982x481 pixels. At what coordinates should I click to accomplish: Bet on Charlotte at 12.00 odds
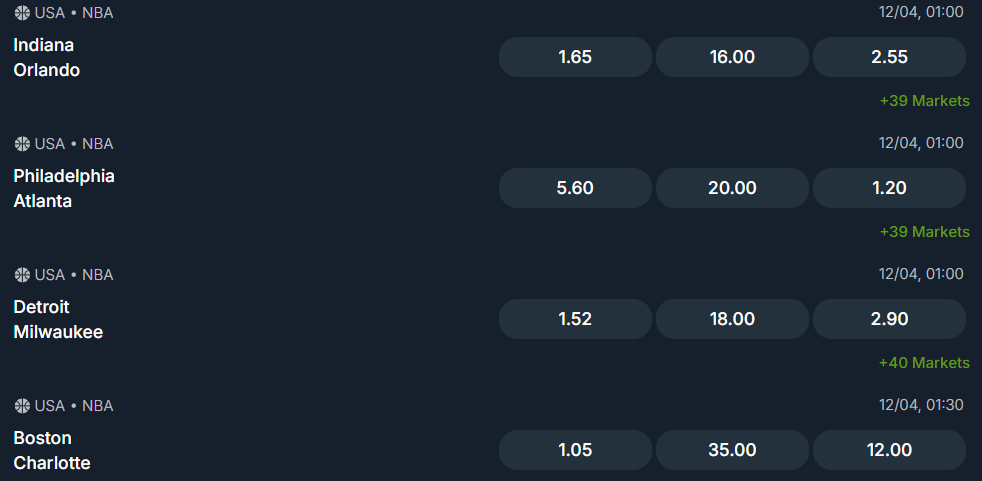click(889, 450)
